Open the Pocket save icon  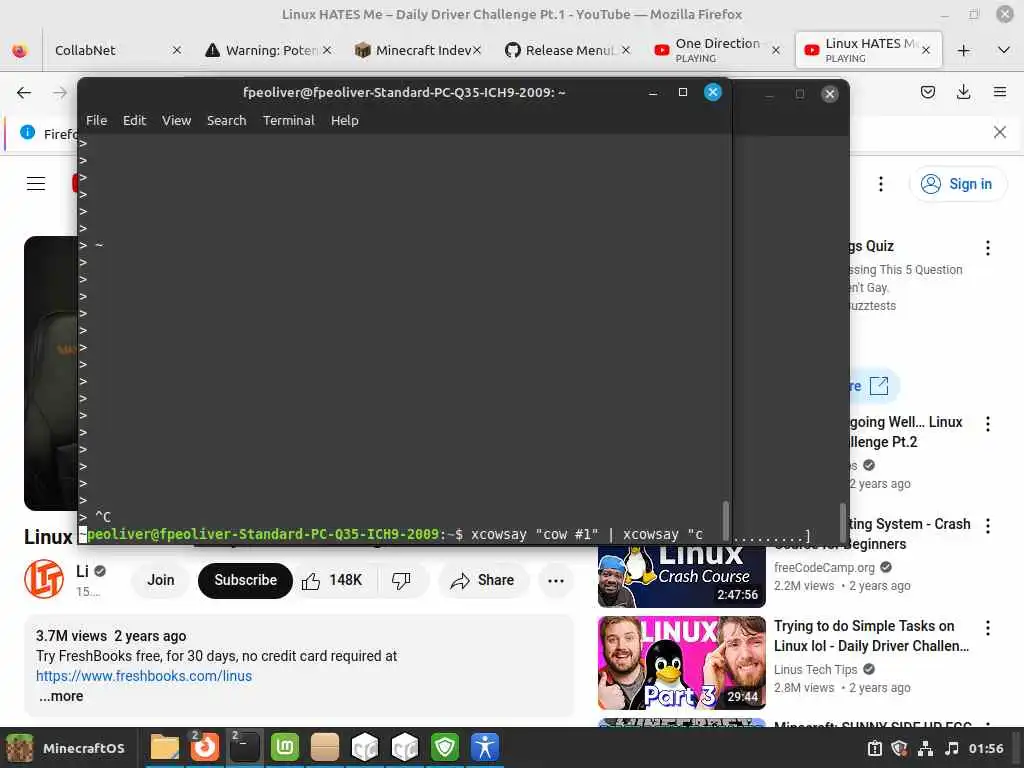(927, 92)
